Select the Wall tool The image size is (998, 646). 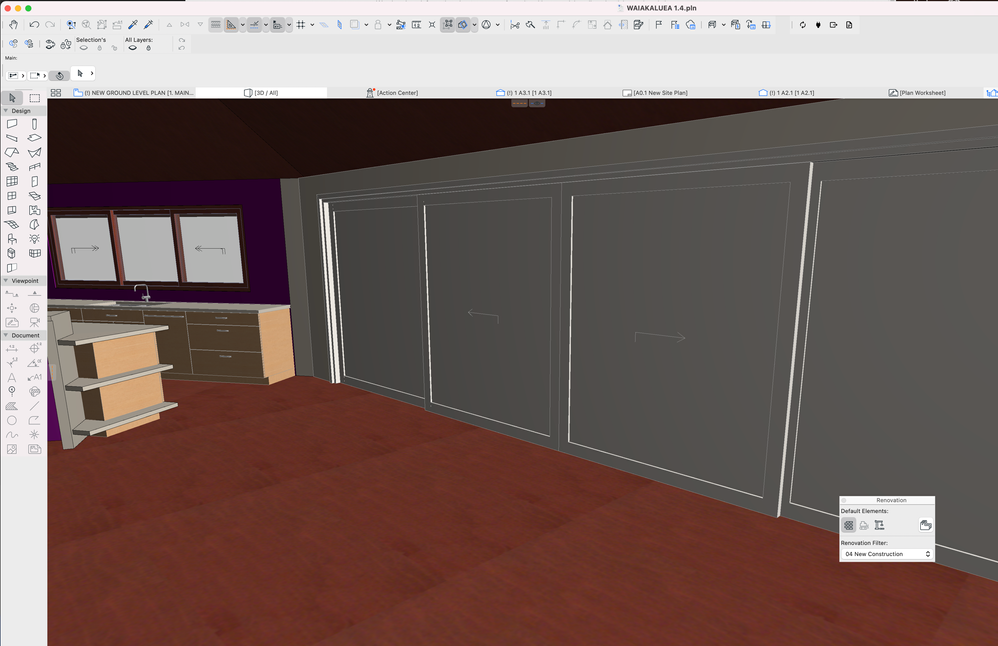(12, 124)
